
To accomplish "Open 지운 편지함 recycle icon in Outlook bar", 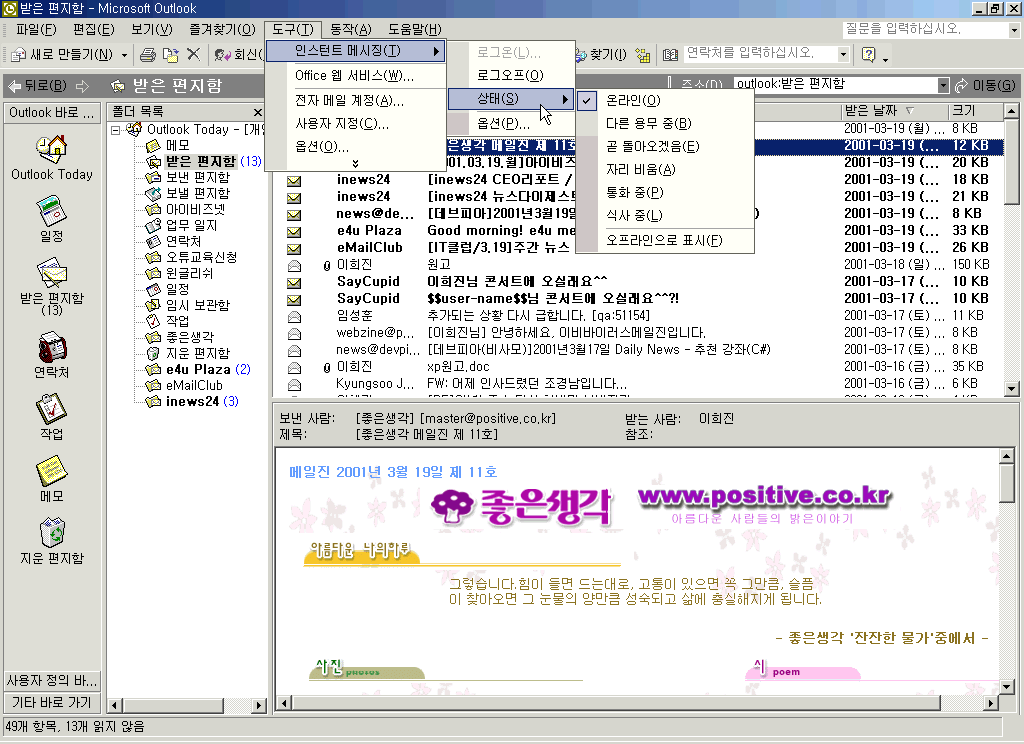I will (51, 534).
